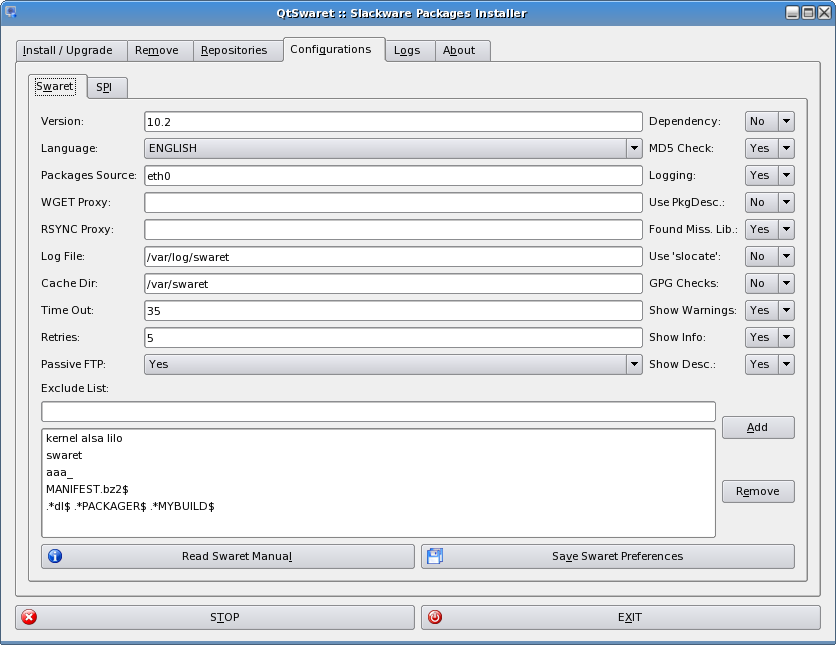Click the Remove button beside the exclude list

(758, 491)
